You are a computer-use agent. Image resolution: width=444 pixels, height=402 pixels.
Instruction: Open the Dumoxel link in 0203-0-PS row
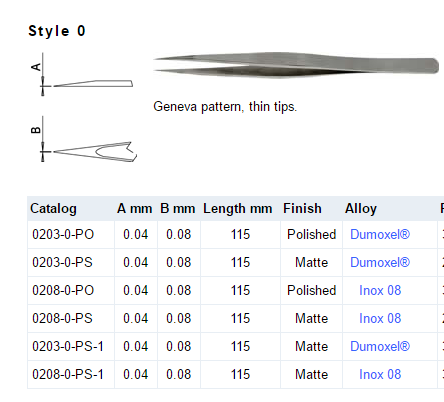click(x=380, y=262)
